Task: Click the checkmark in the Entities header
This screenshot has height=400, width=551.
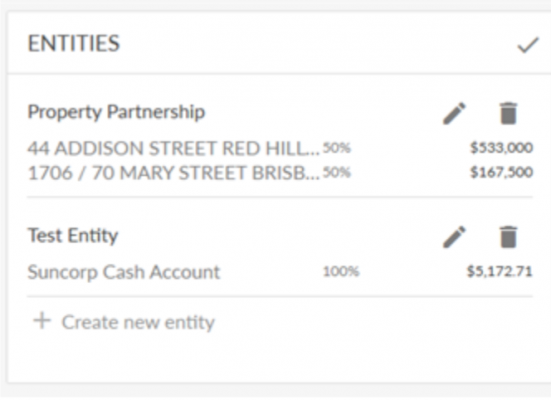Action: click(x=528, y=45)
